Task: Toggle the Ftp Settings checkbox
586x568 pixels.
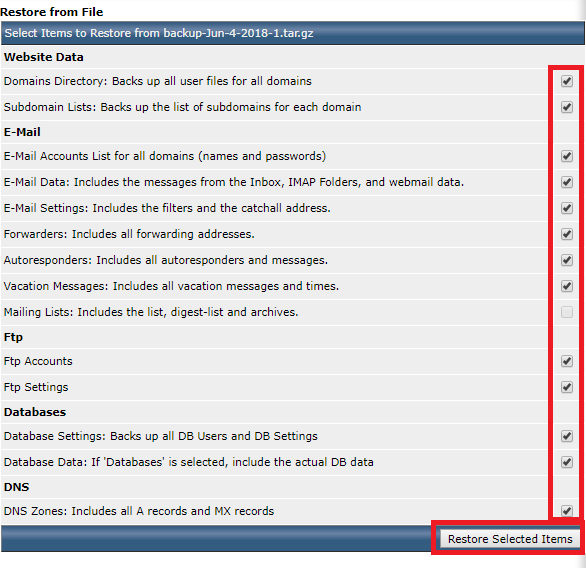Action: 567,387
